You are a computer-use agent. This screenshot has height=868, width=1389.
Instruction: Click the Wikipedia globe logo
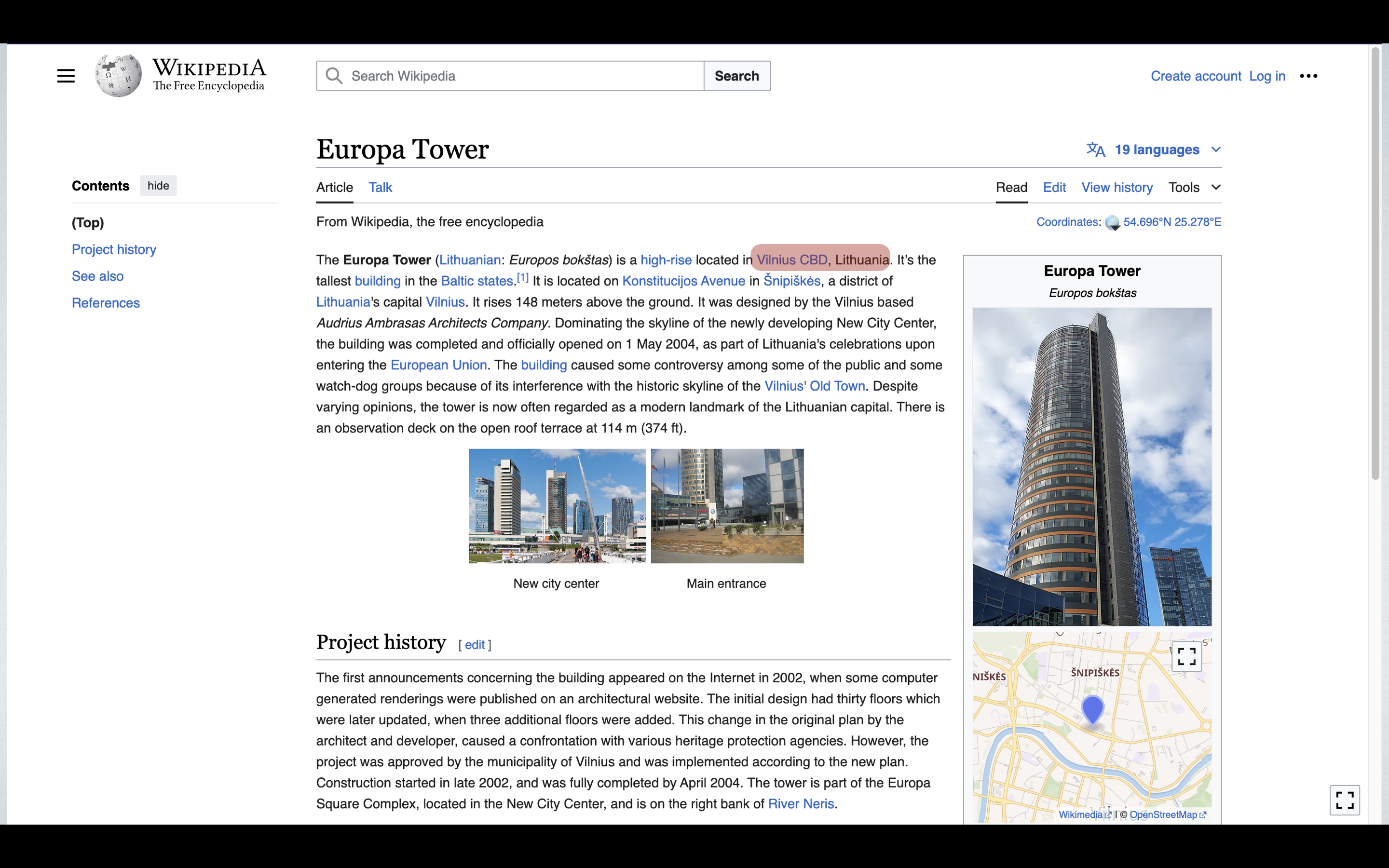point(118,76)
